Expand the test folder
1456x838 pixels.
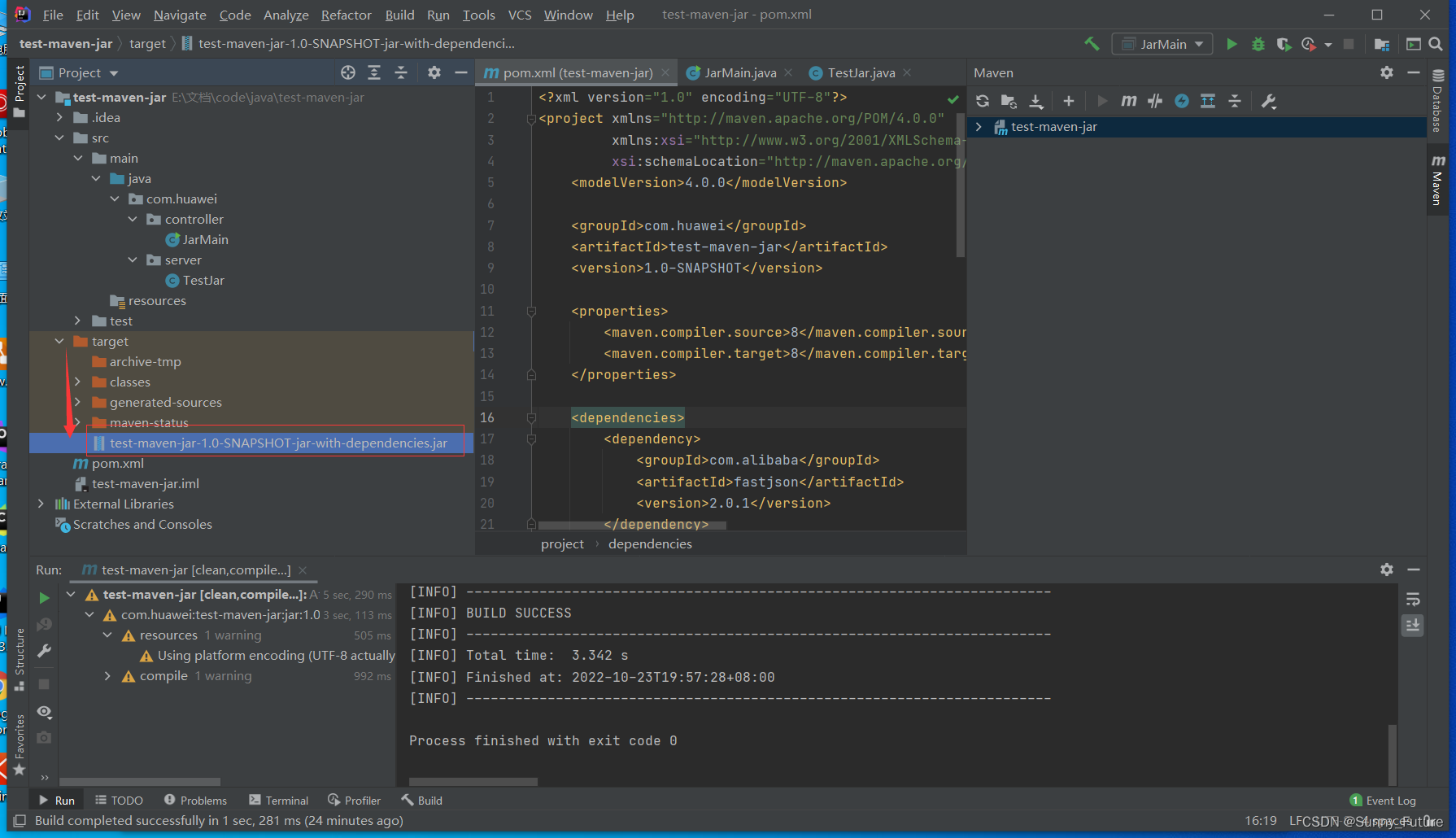pyautogui.click(x=77, y=321)
